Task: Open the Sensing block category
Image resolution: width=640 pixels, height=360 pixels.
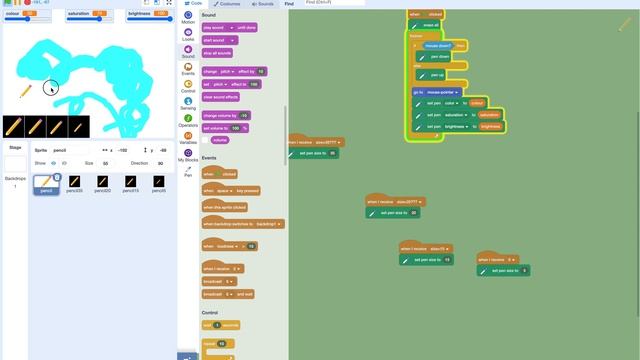Action: [x=188, y=104]
